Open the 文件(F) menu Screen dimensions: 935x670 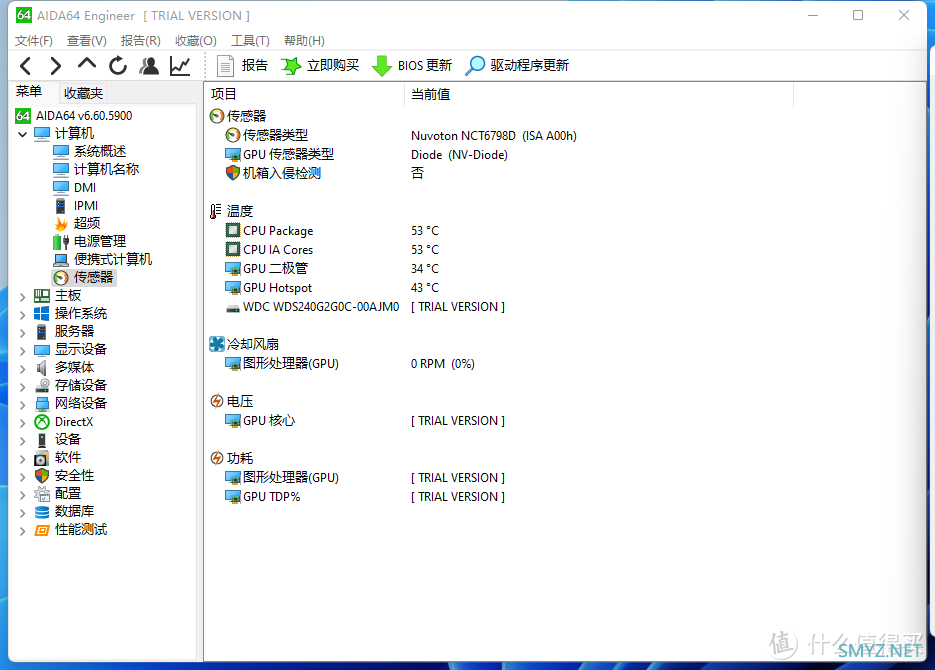(x=34, y=41)
